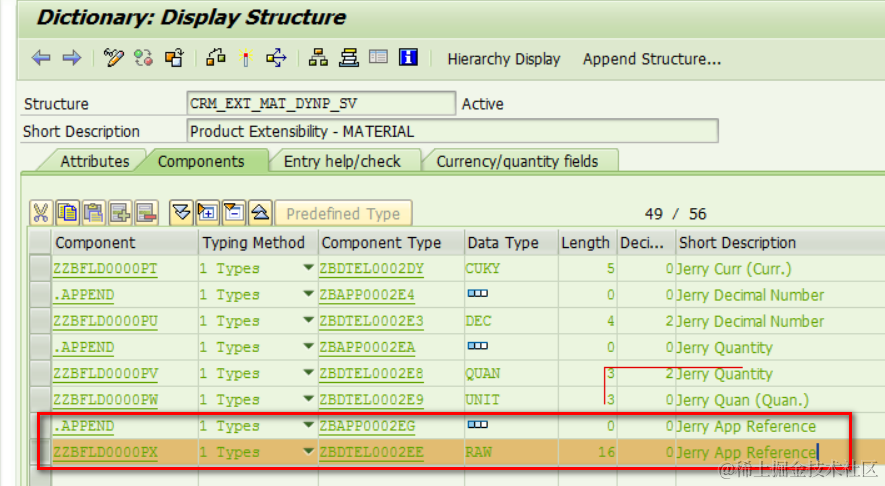Image resolution: width=885 pixels, height=486 pixels.
Task: Click the Predefined Type button
Action: (343, 213)
